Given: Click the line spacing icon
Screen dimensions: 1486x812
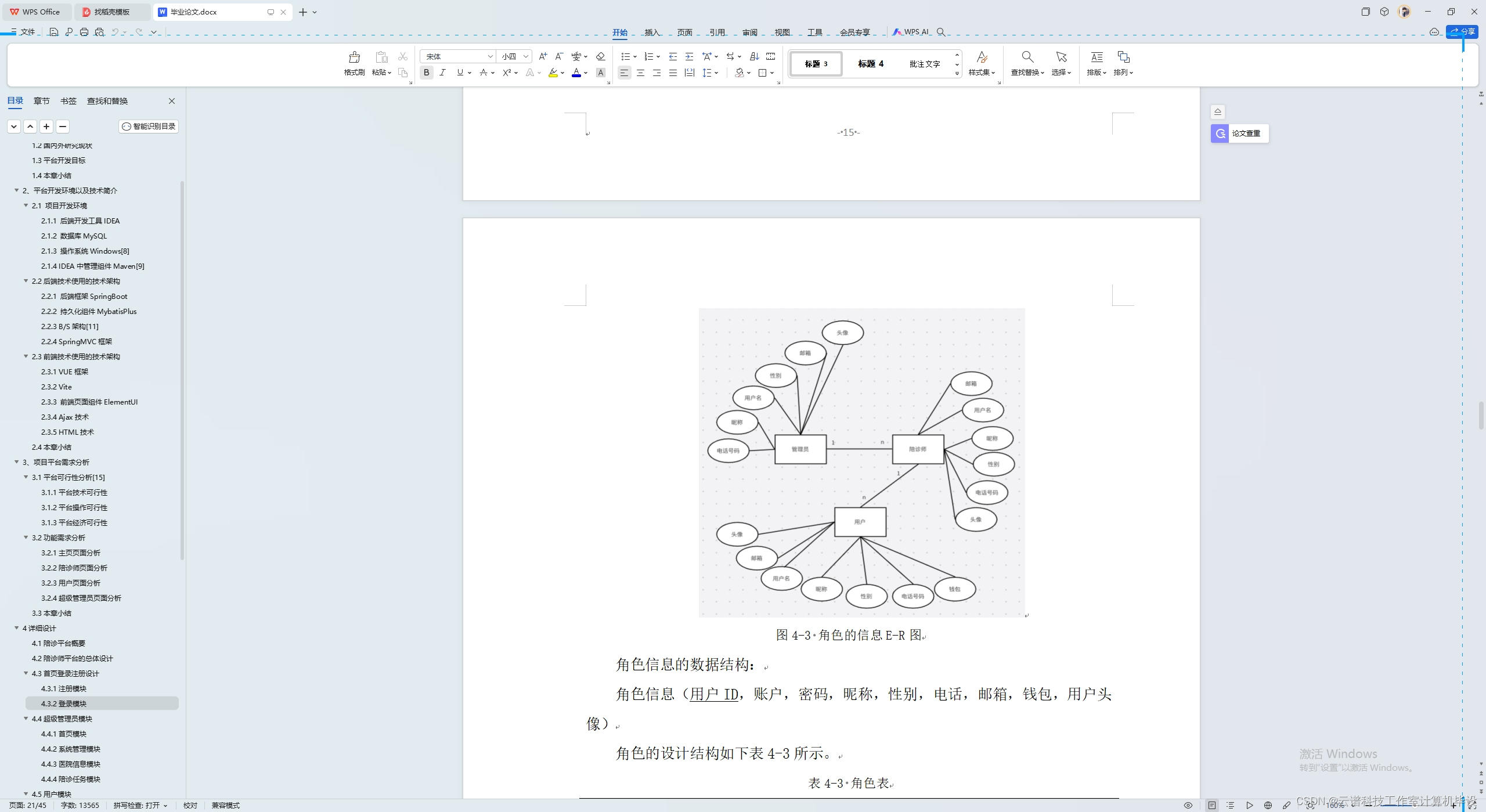Looking at the screenshot, I should 707,73.
